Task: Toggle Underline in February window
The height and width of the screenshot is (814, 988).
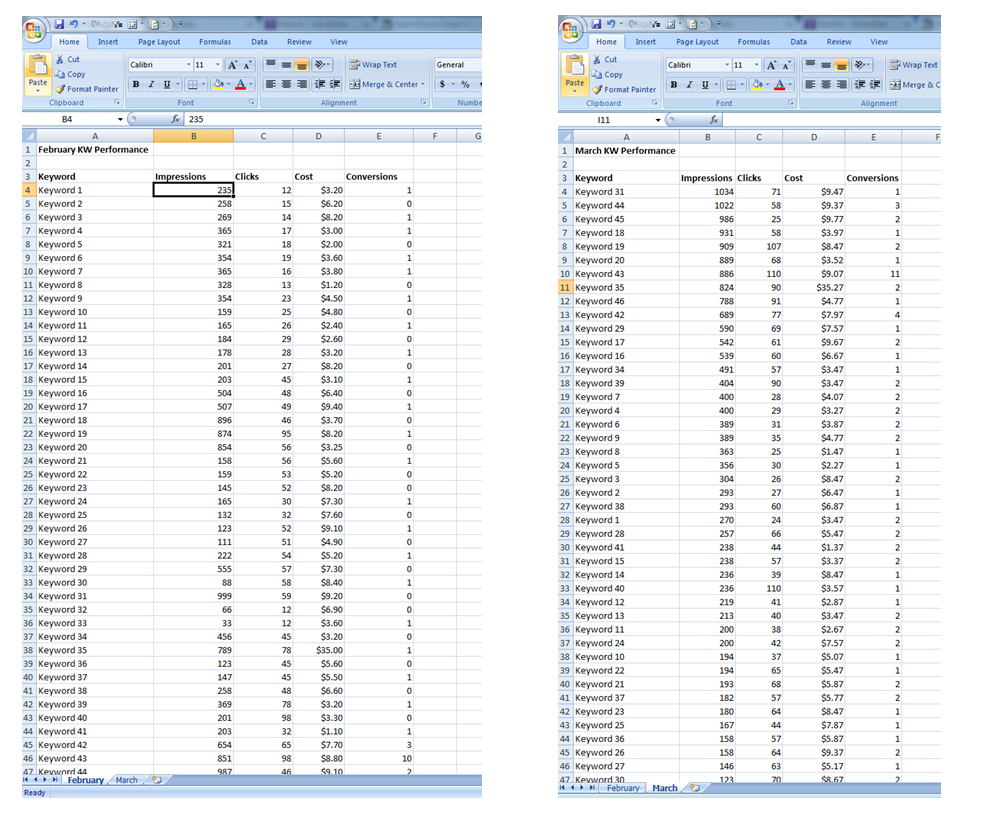Action: [x=166, y=84]
